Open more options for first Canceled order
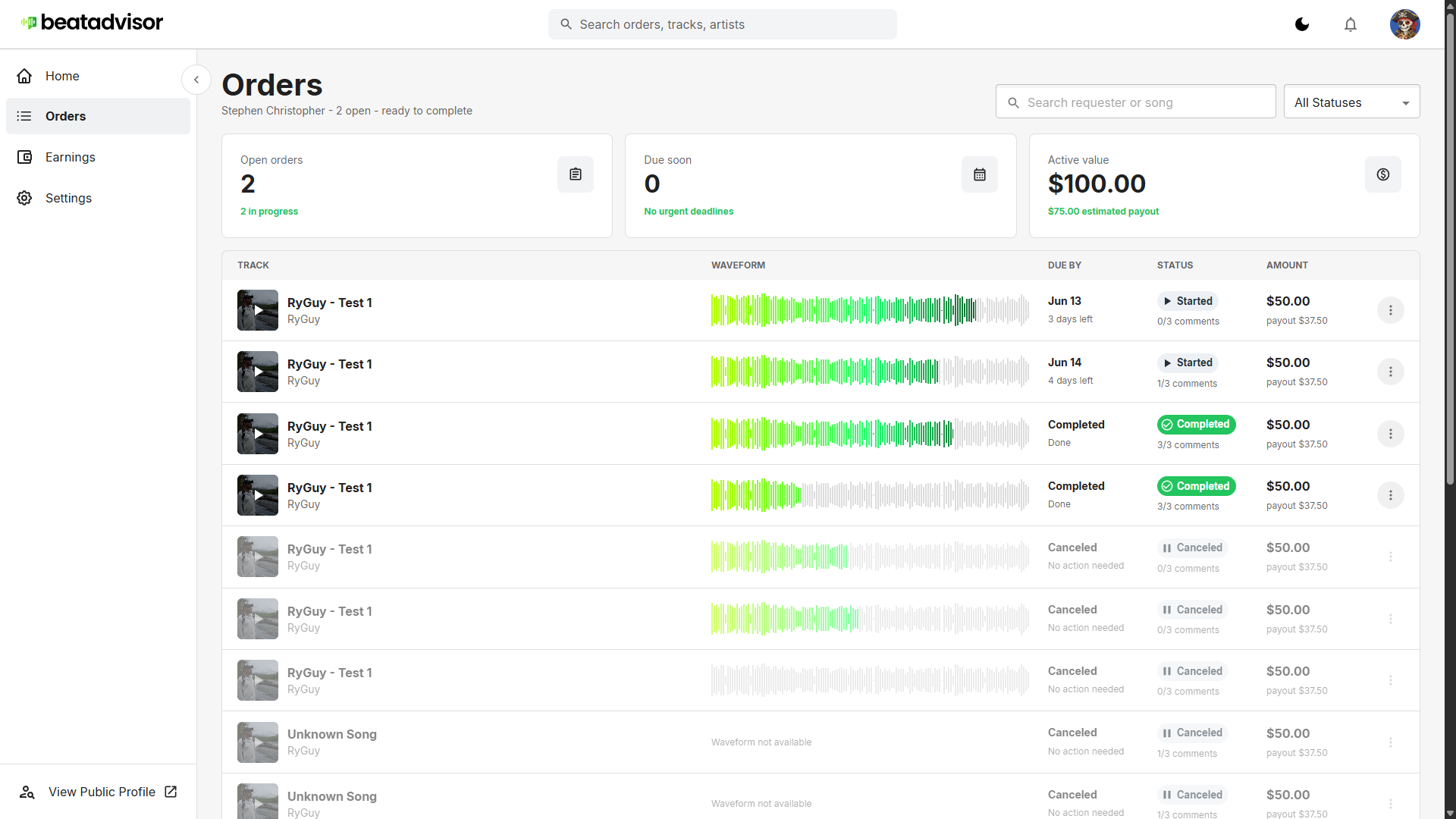The height and width of the screenshot is (819, 1456). [x=1390, y=557]
